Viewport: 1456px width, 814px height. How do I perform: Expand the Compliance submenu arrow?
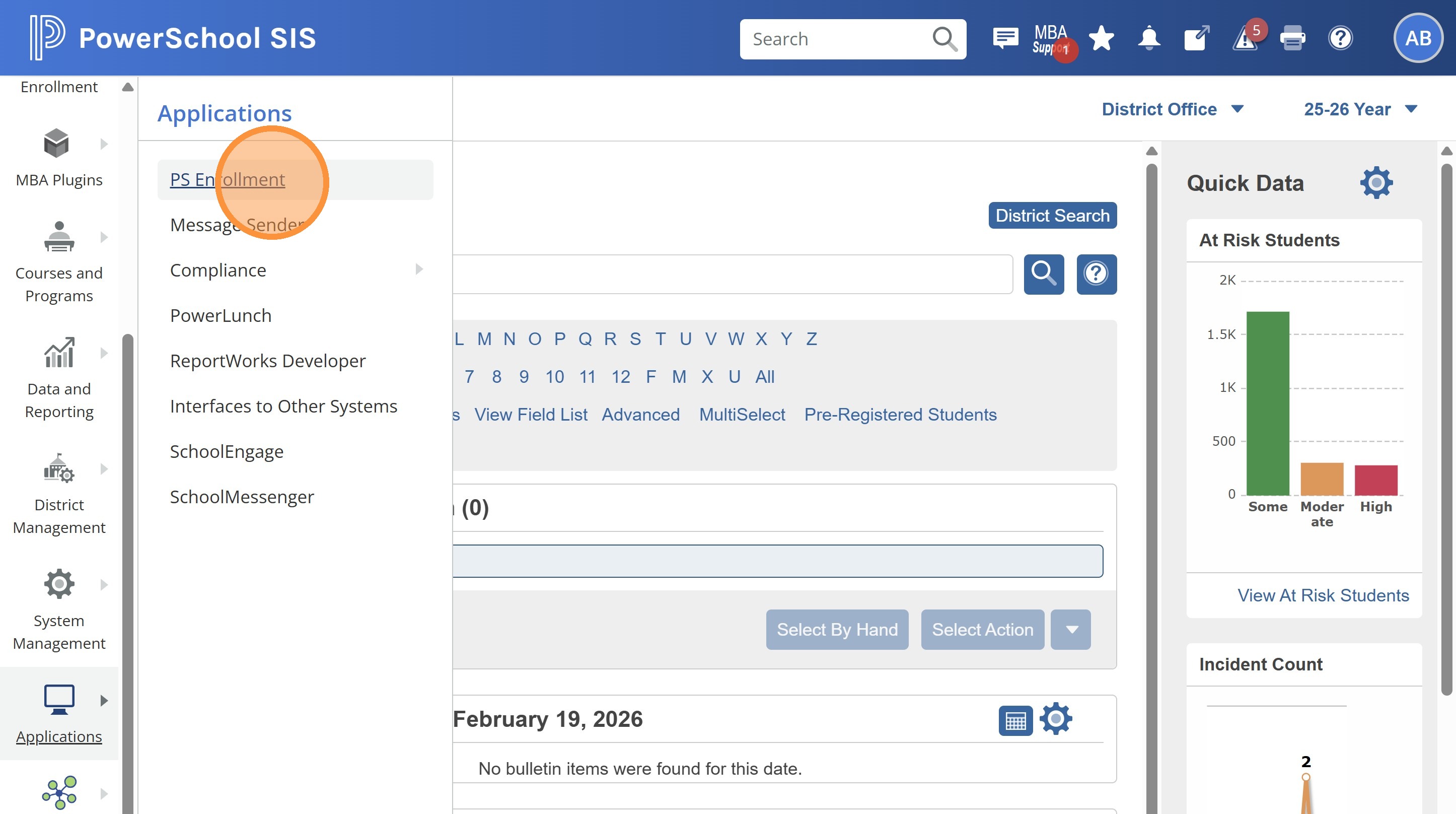[x=419, y=269]
